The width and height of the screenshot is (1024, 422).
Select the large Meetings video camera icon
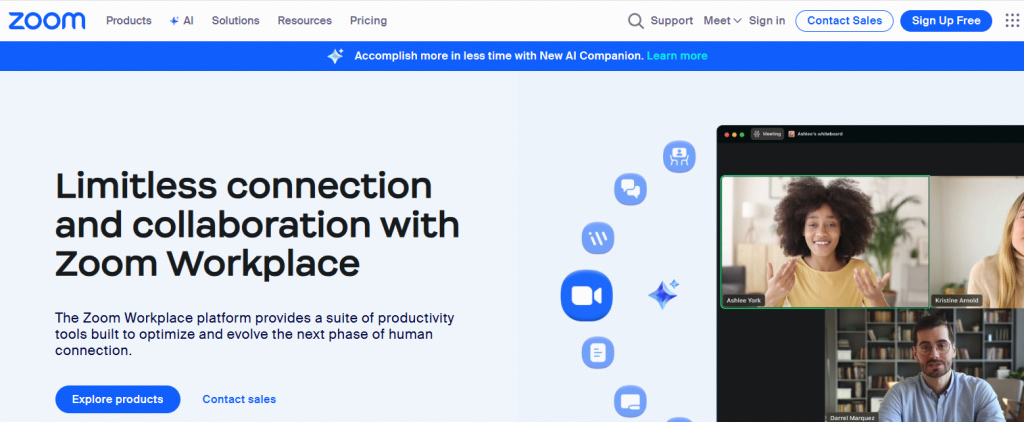click(x=586, y=296)
